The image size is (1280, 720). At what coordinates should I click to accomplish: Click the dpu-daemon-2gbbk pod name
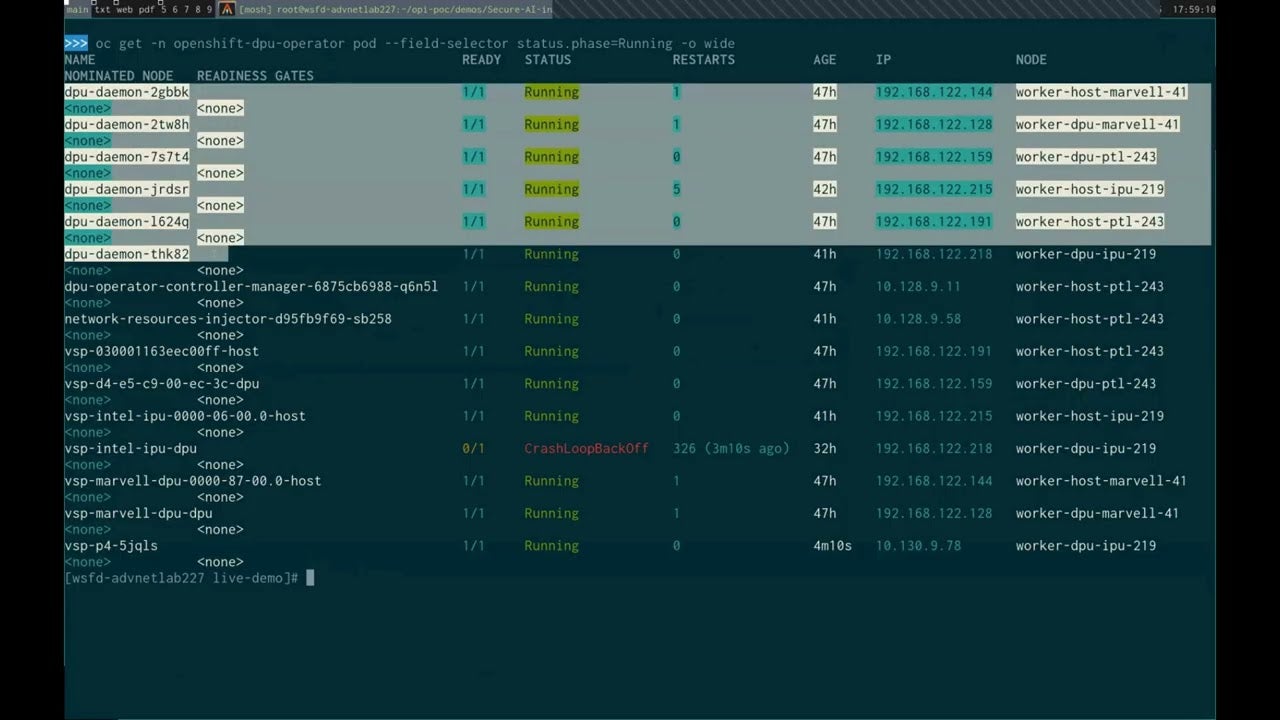[127, 92]
